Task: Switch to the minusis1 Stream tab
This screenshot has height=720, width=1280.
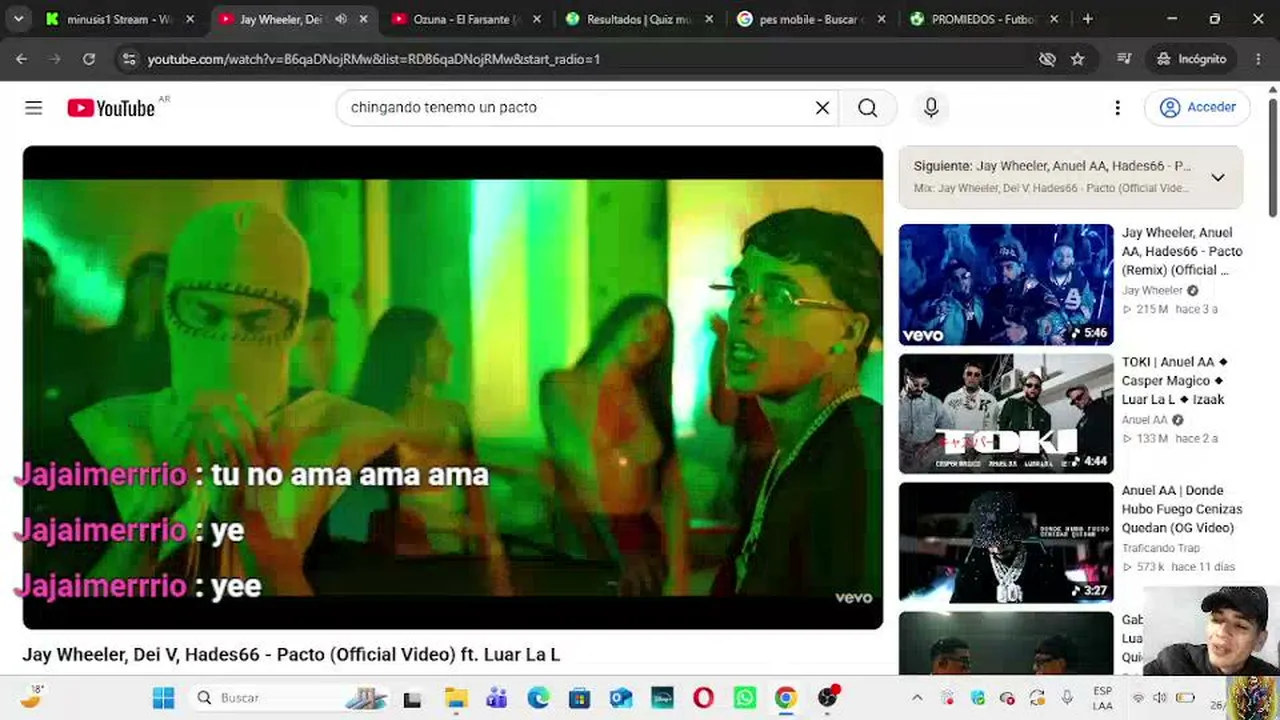Action: (x=120, y=19)
